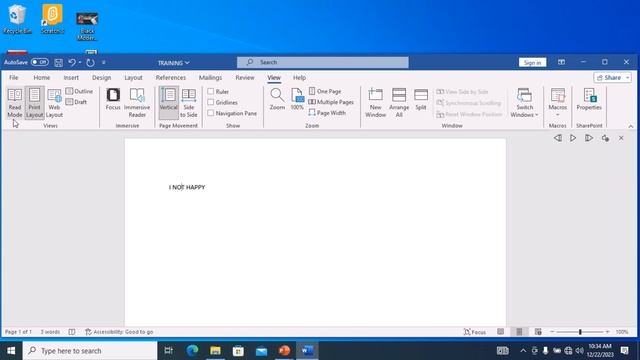Open the Review tab

[245, 78]
